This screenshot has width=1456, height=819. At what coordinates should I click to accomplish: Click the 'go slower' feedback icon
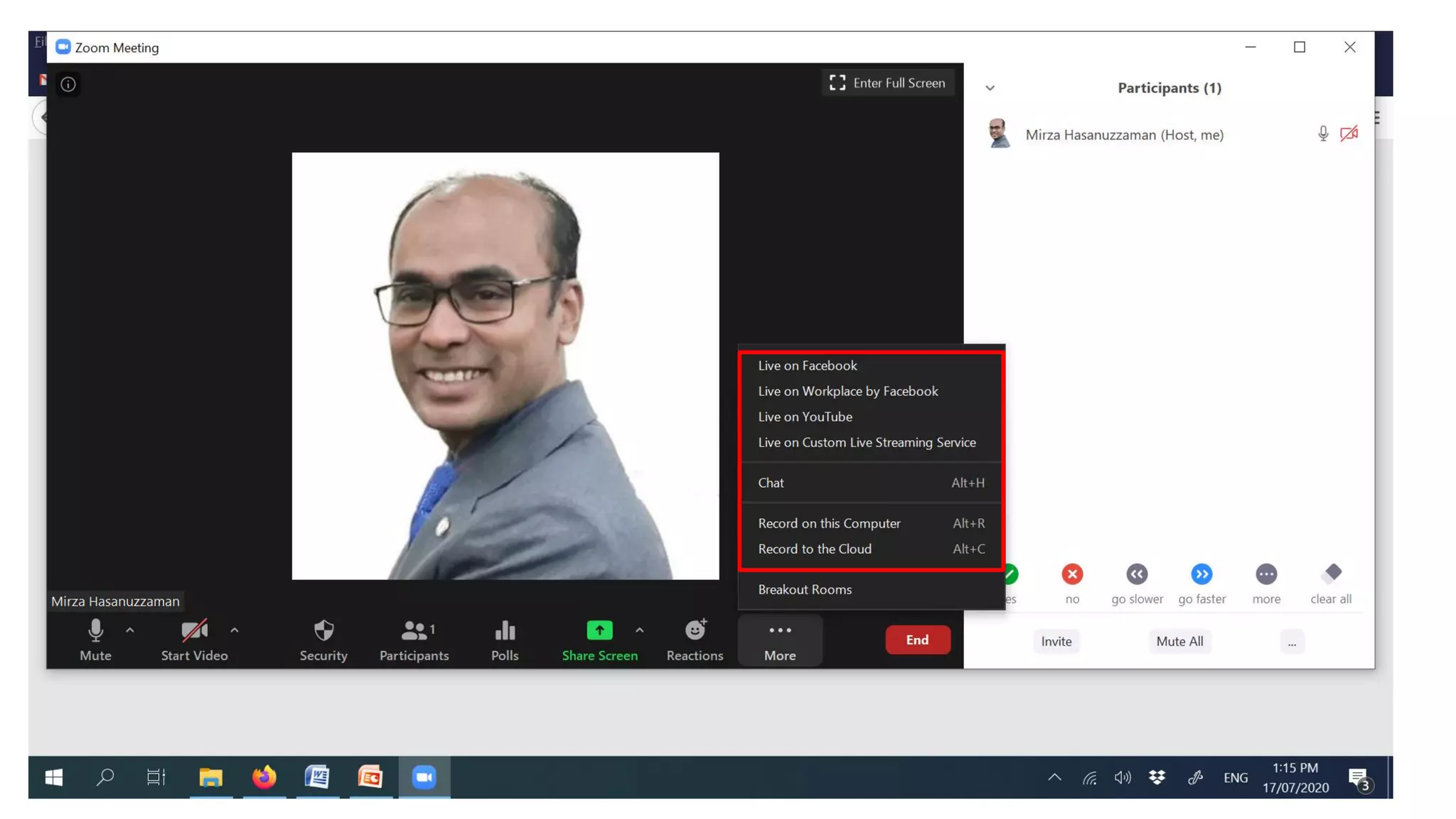point(1137,574)
